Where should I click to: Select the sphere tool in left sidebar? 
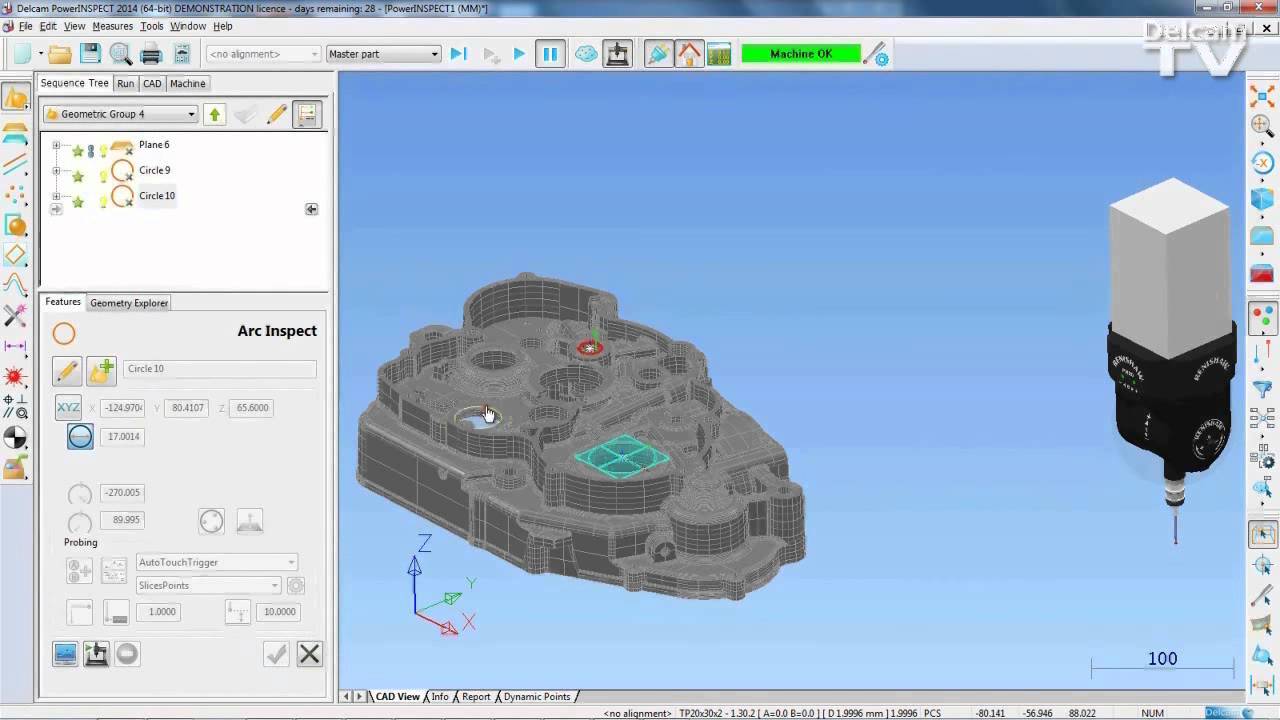click(15, 225)
